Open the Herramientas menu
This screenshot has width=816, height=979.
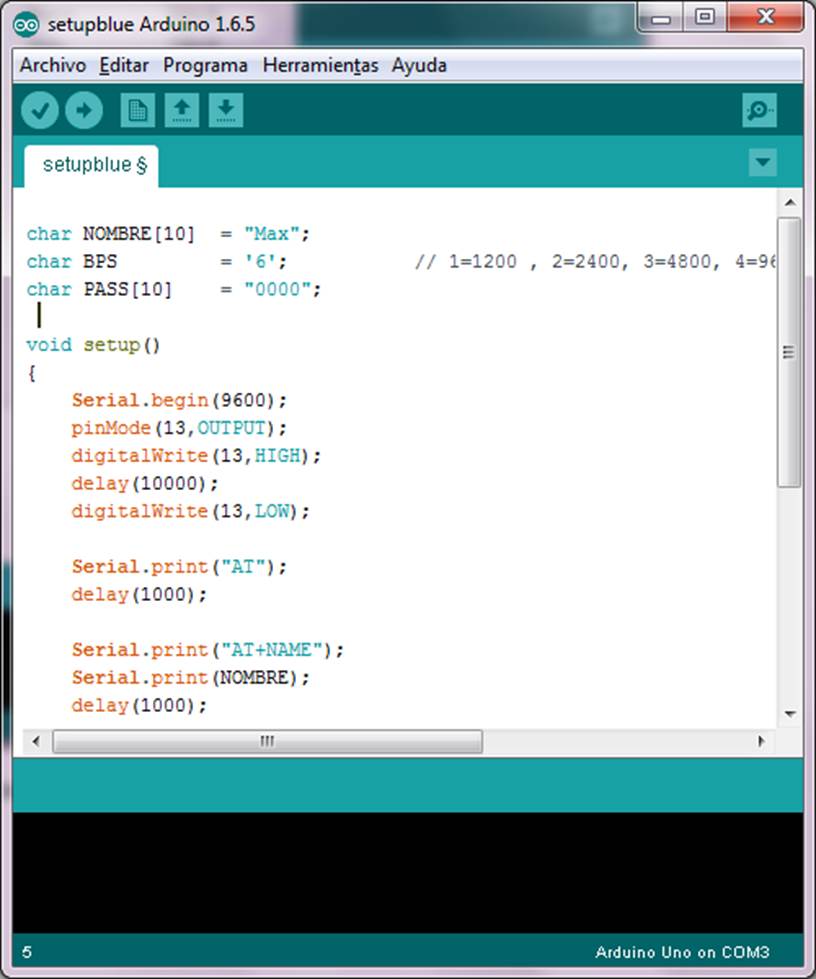[320, 65]
